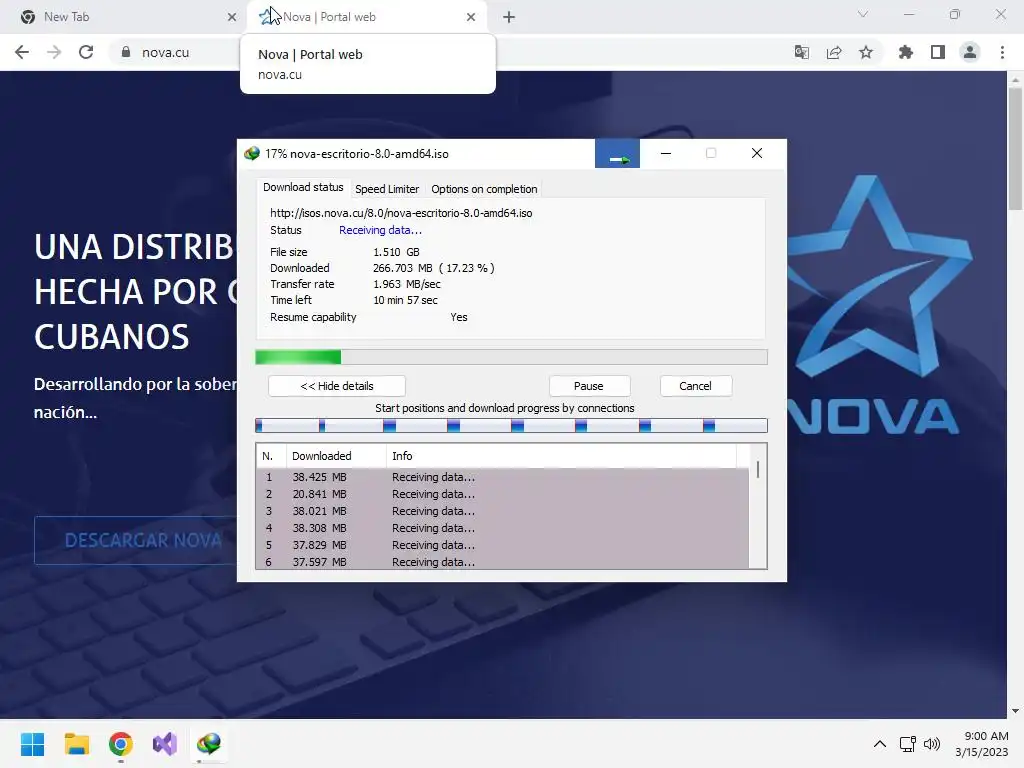Click the green download progress bar
The width and height of the screenshot is (1024, 768).
point(511,357)
